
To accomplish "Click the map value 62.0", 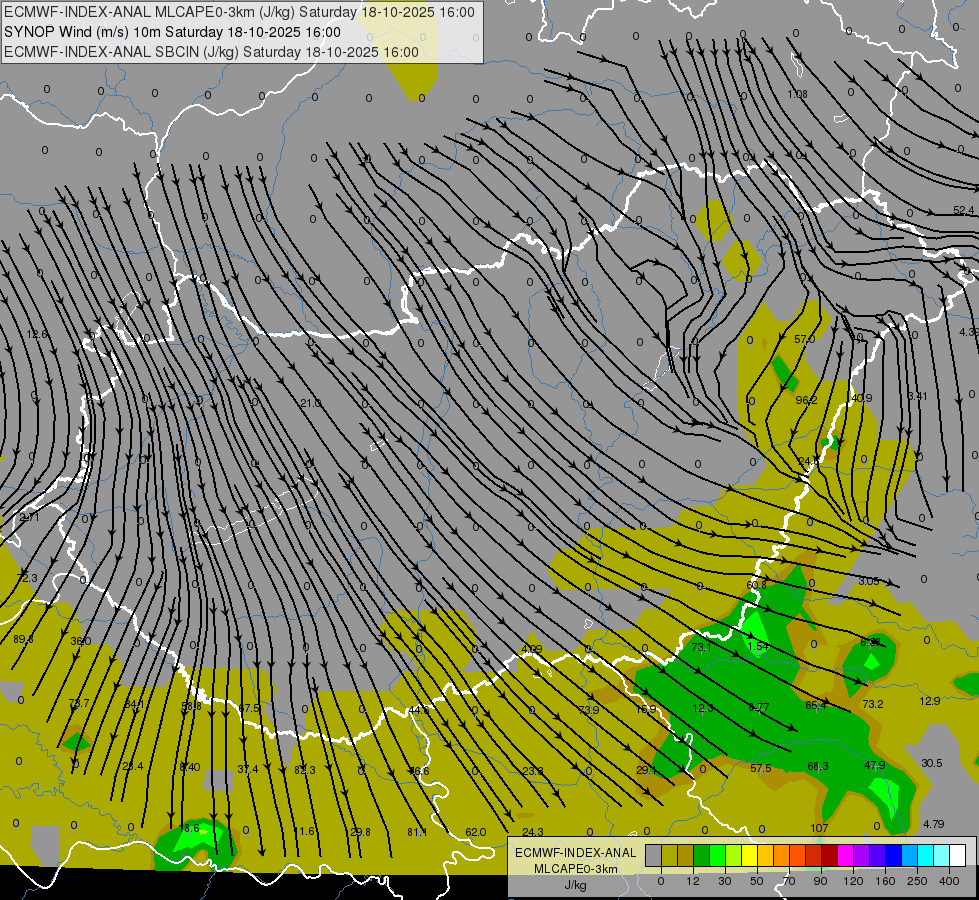I will pos(476,832).
